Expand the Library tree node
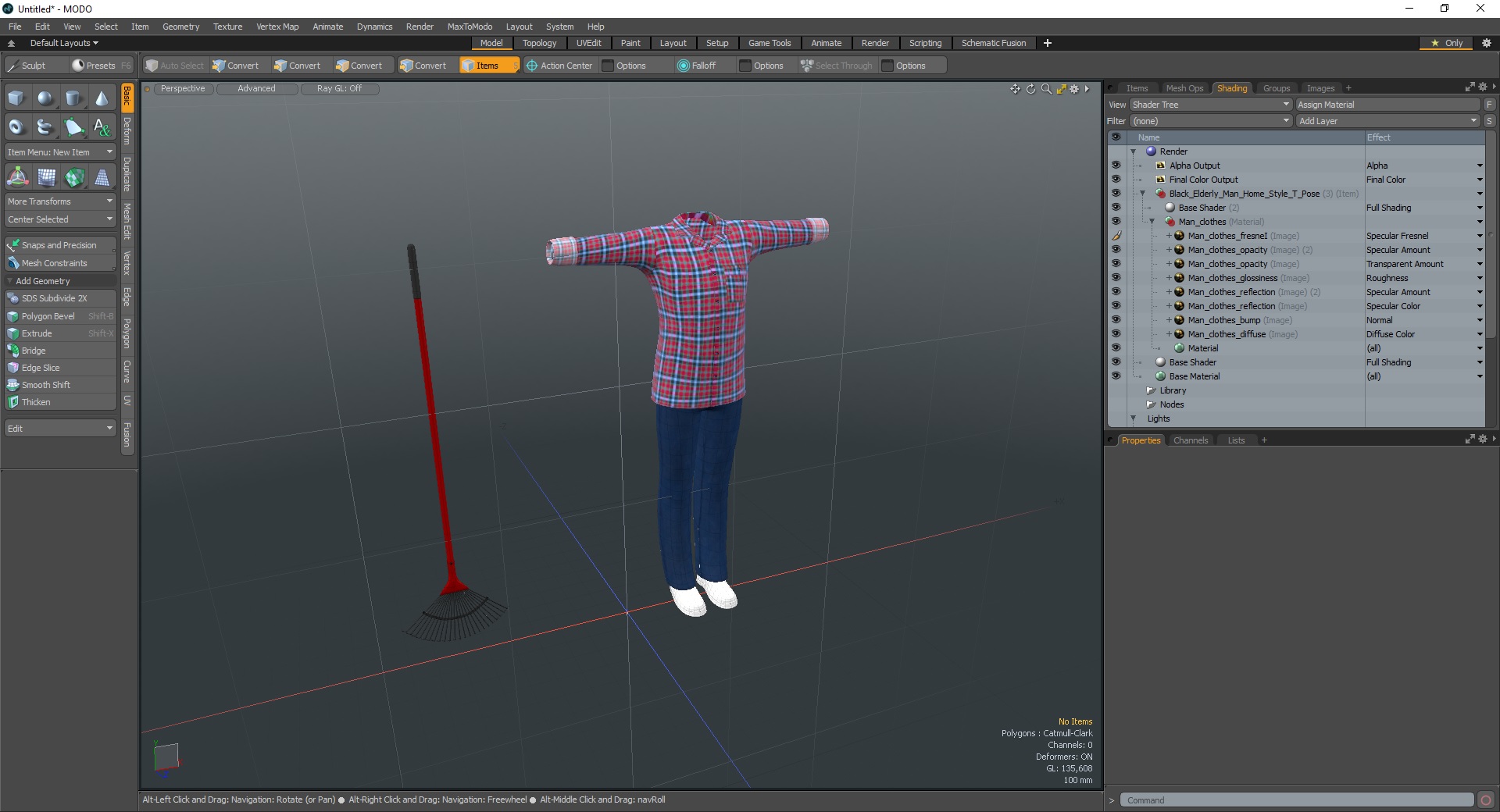1500x812 pixels. point(1150,390)
